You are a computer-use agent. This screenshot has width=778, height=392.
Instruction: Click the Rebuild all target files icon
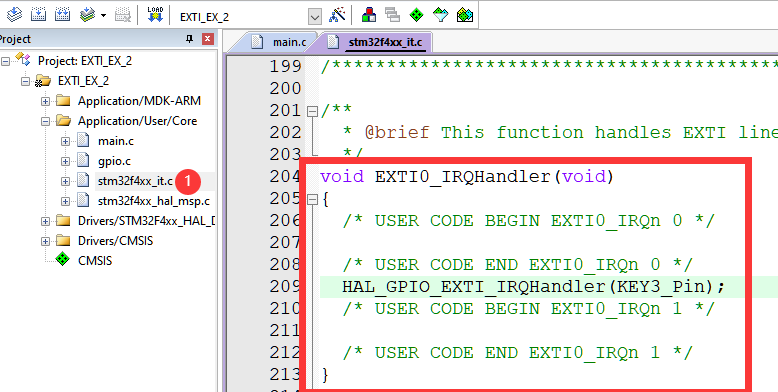coord(62,14)
